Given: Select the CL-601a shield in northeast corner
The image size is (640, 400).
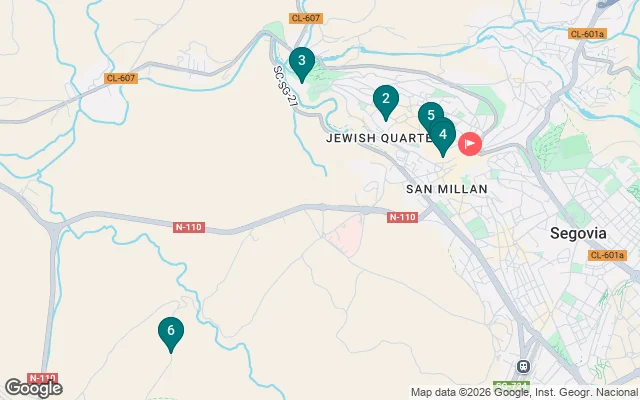Looking at the screenshot, I should (x=587, y=34).
